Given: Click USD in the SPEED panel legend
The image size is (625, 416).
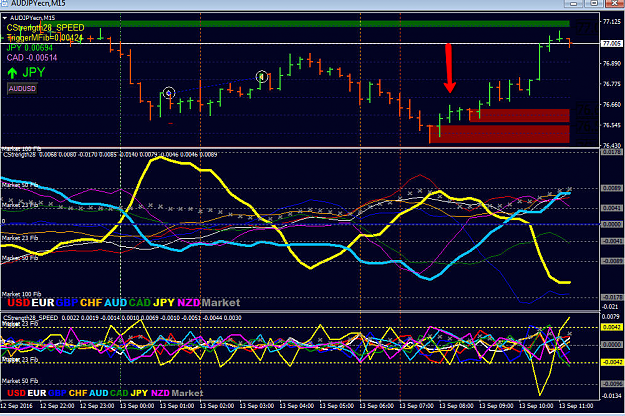Looking at the screenshot, I should pyautogui.click(x=16, y=393).
